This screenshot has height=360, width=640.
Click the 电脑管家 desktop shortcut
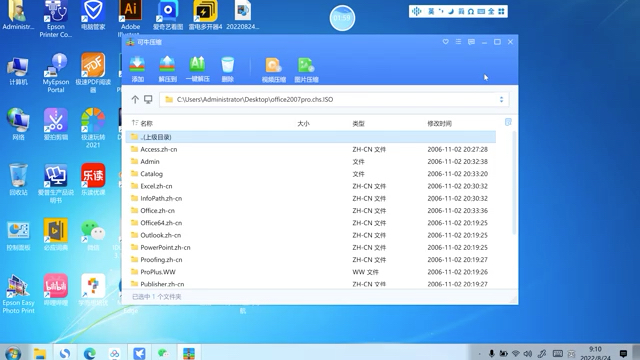pyautogui.click(x=93, y=16)
